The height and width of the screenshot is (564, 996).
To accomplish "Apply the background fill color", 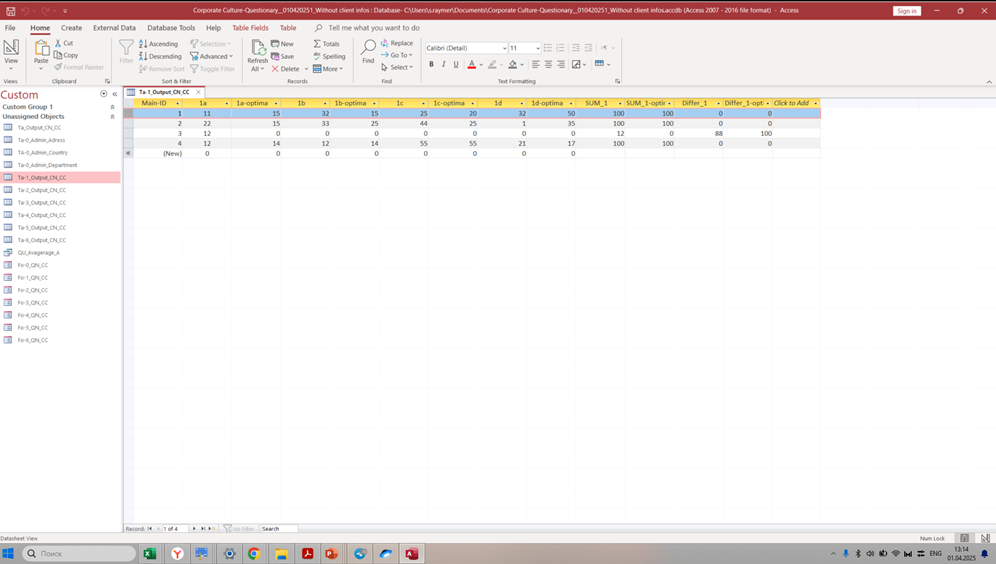I will (x=513, y=64).
